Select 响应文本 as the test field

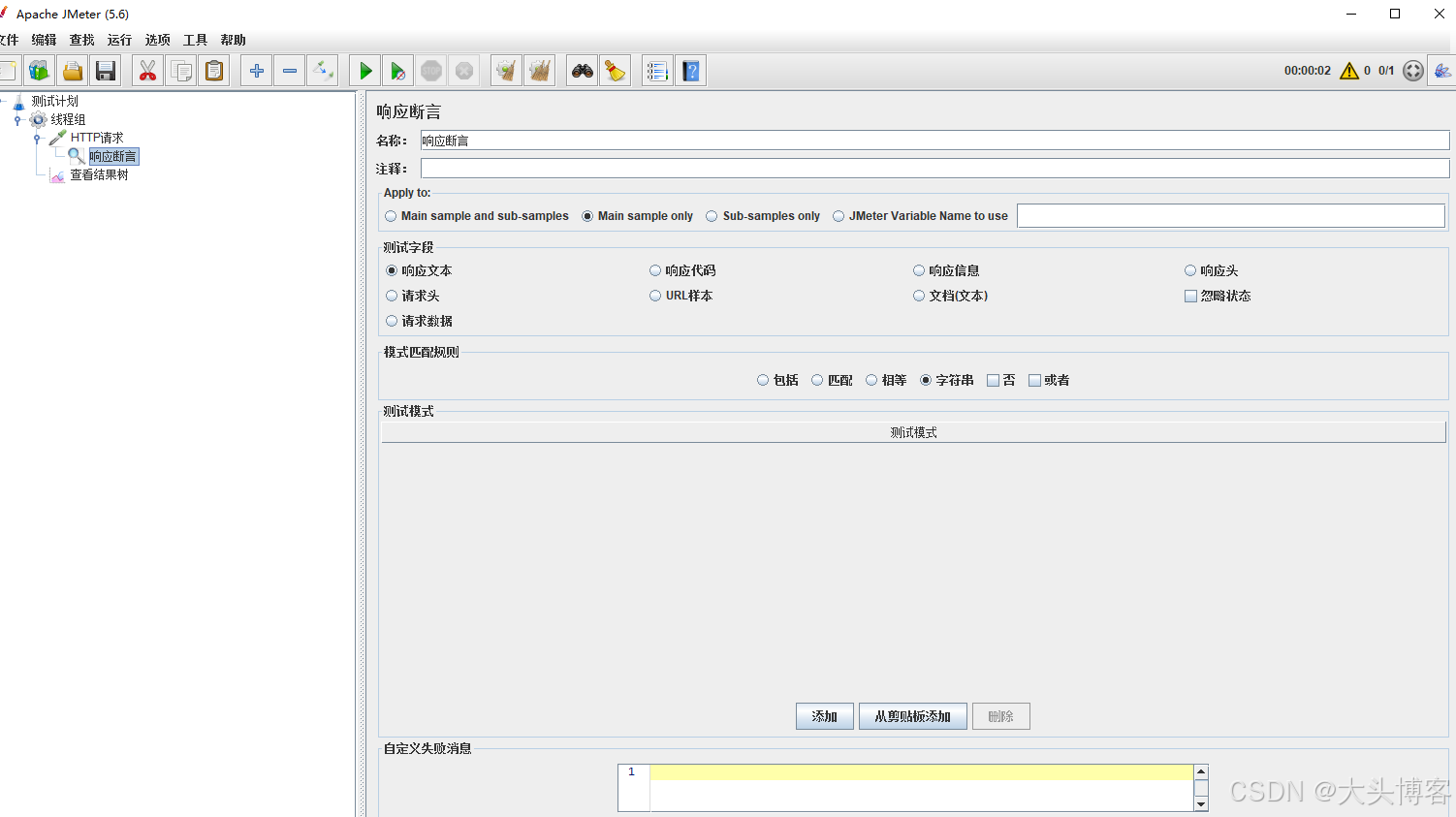coord(419,270)
